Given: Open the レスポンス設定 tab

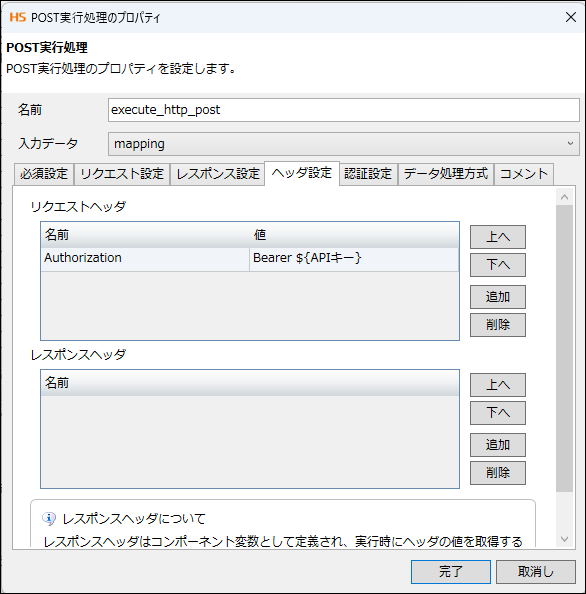Looking at the screenshot, I should pos(217,174).
